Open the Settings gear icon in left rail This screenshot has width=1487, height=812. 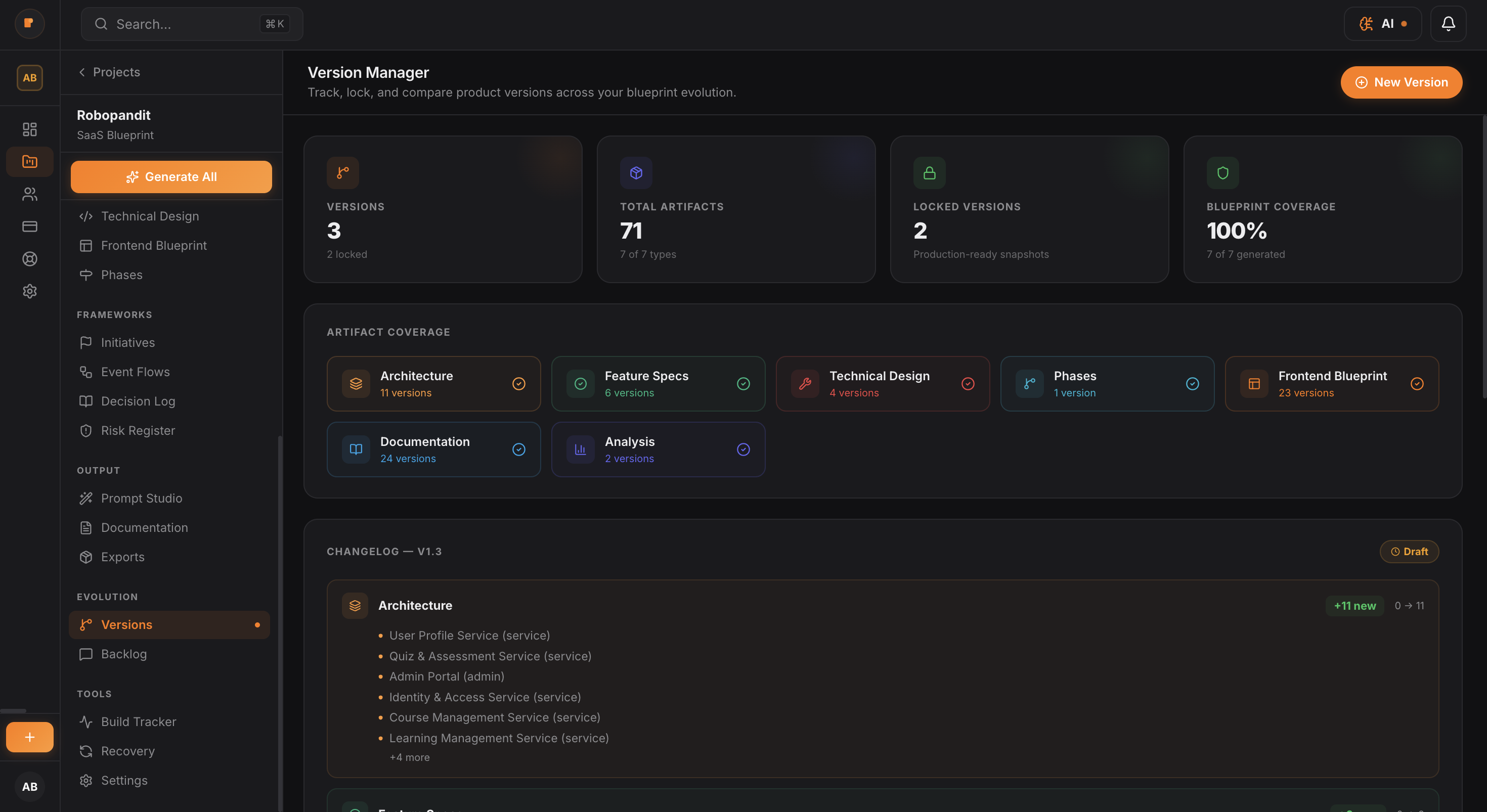point(29,291)
